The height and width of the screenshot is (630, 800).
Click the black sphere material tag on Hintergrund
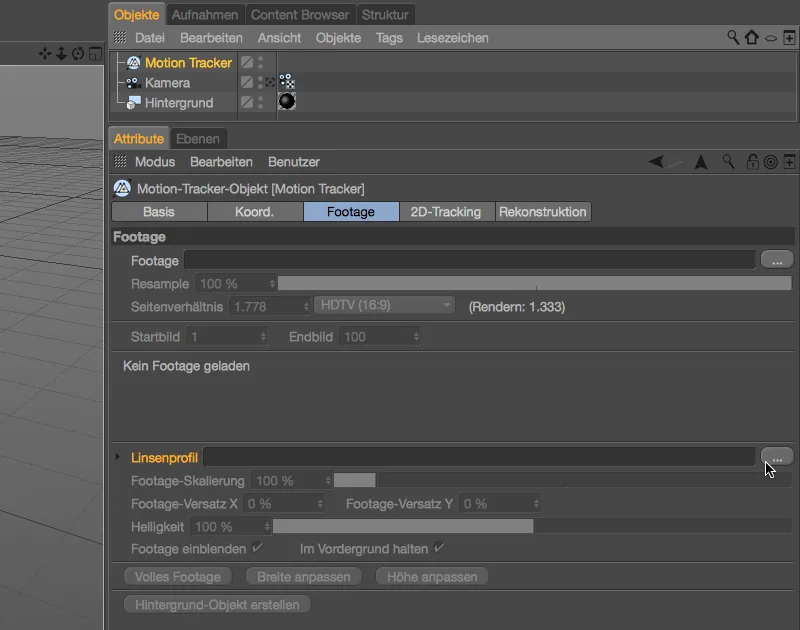coord(286,102)
